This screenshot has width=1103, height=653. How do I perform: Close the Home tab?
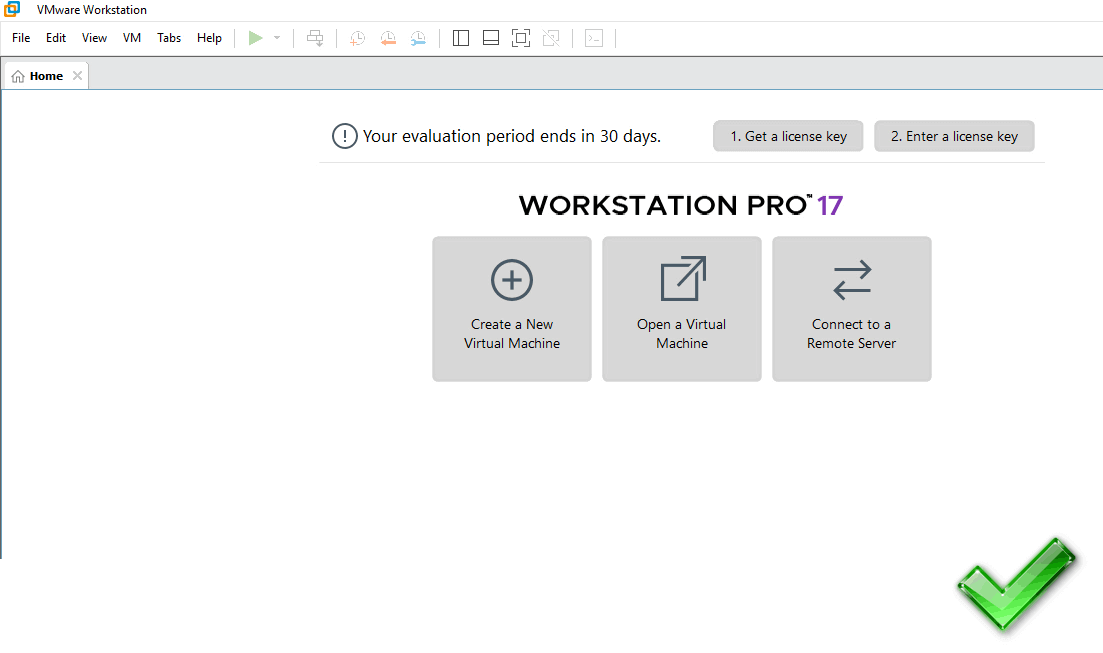click(x=77, y=74)
